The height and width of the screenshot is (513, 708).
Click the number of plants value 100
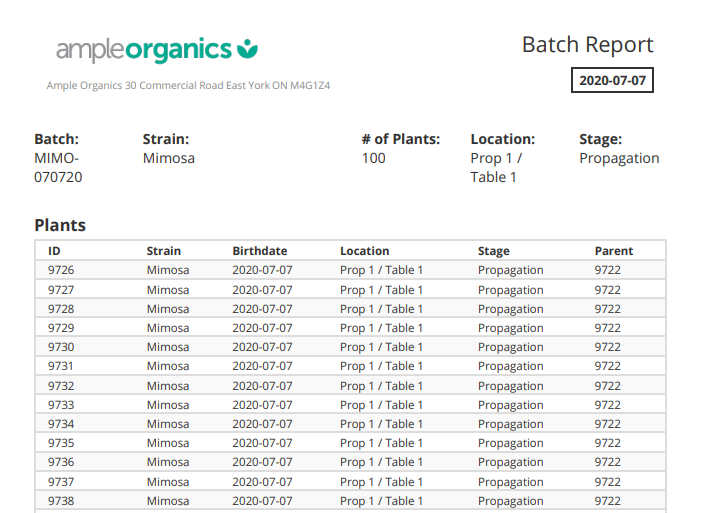[x=373, y=158]
